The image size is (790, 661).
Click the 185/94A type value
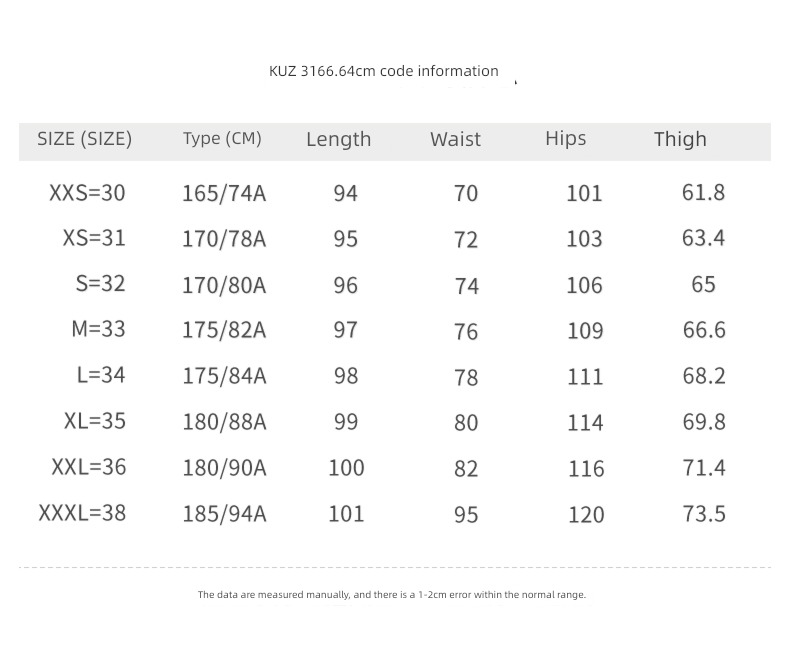click(x=224, y=514)
